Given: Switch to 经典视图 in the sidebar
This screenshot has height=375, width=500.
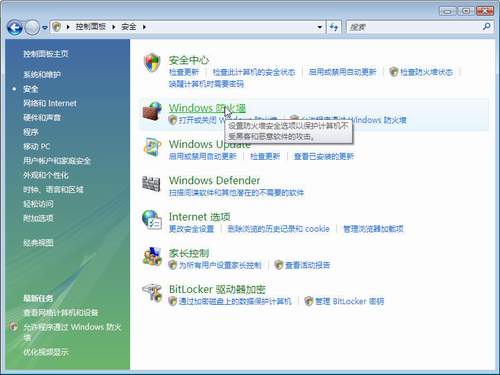Looking at the screenshot, I should (38, 243).
